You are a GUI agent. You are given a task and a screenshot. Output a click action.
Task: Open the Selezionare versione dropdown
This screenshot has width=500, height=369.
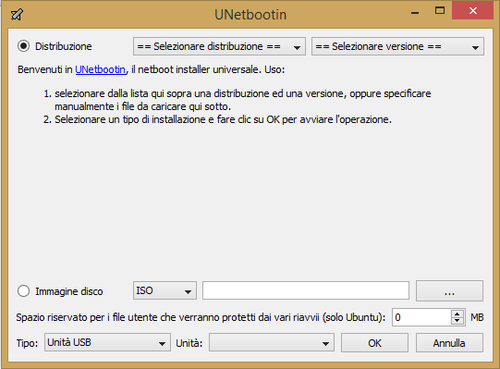(x=398, y=46)
